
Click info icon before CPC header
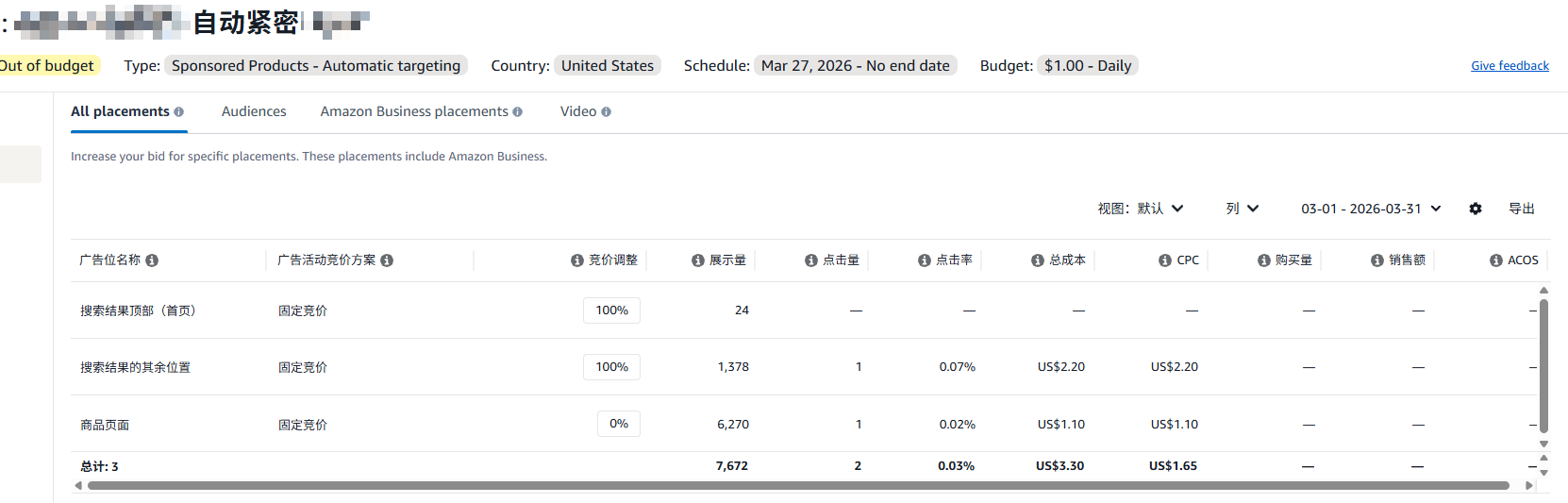pyautogui.click(x=1165, y=260)
